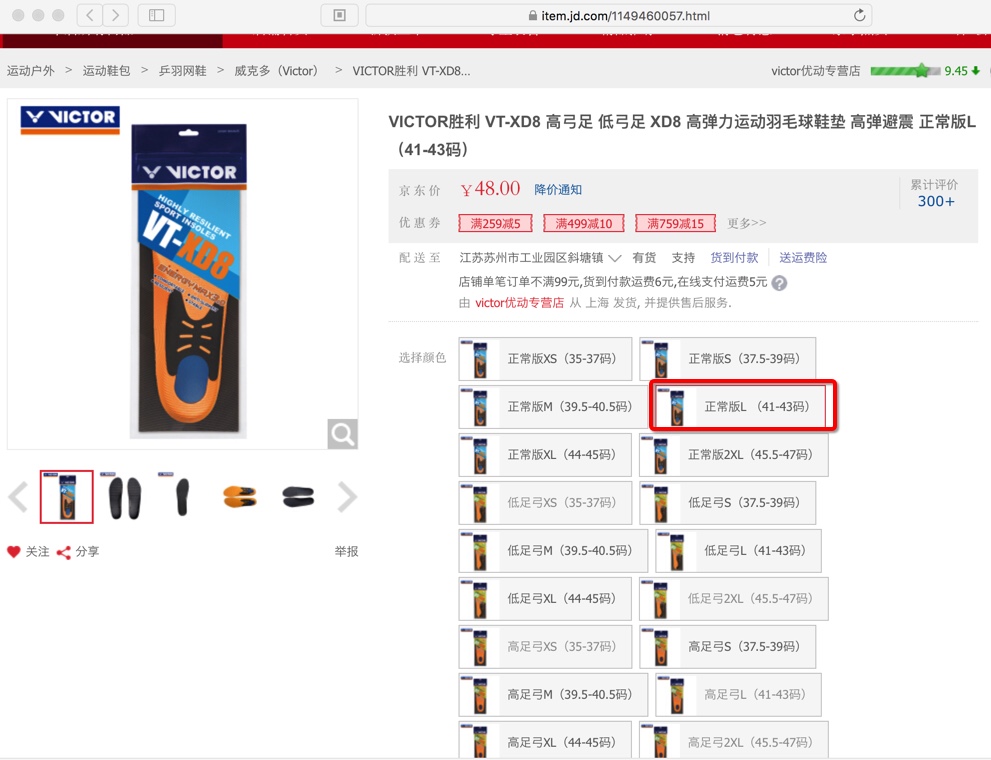Image resolution: width=991 pixels, height=760 pixels.
Task: Go forward using Safari forward arrow
Action: pos(115,15)
